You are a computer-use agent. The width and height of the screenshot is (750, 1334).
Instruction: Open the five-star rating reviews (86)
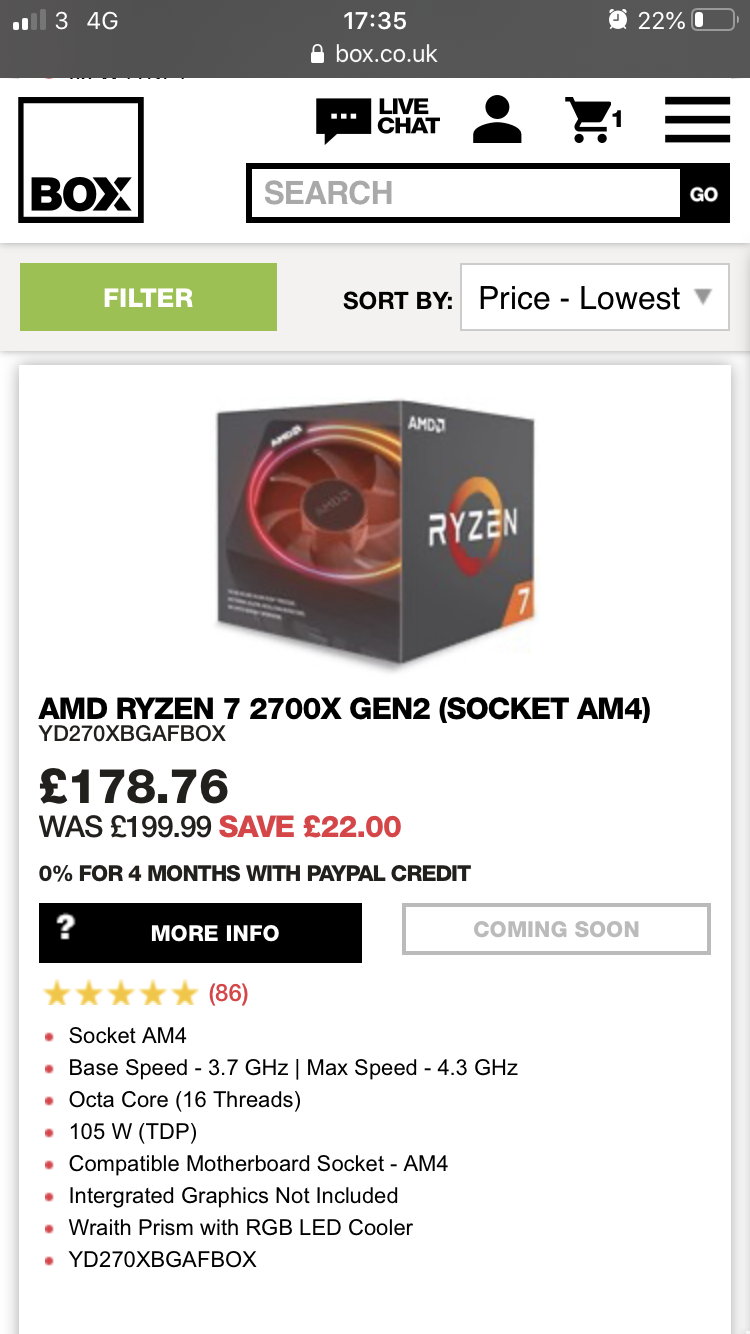click(146, 993)
